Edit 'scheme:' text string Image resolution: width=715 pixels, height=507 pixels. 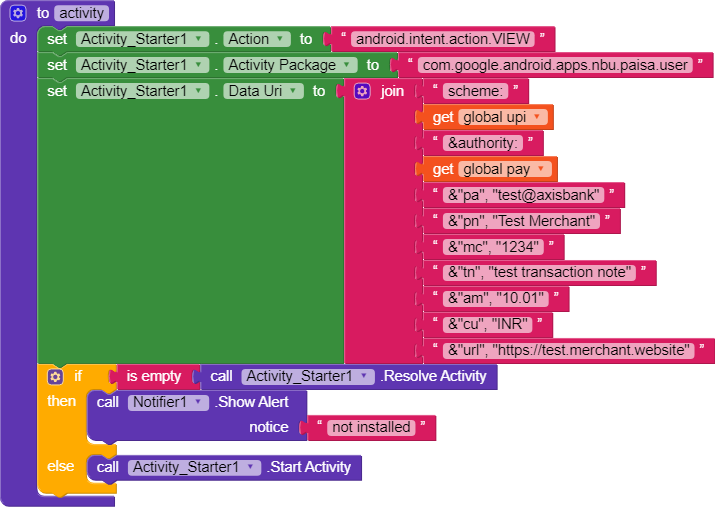coord(475,91)
